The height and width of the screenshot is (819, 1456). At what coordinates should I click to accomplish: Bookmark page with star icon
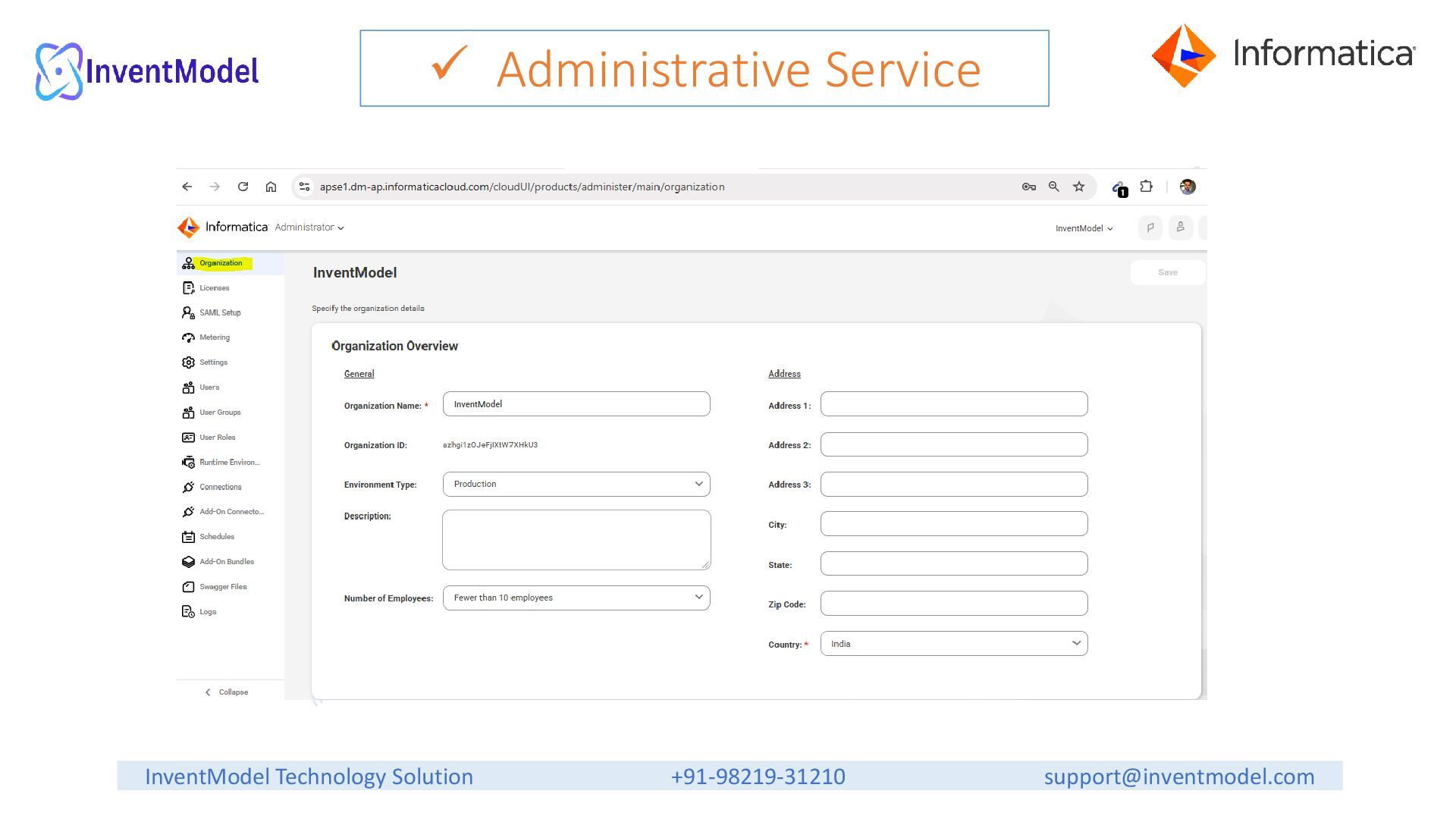tap(1078, 187)
